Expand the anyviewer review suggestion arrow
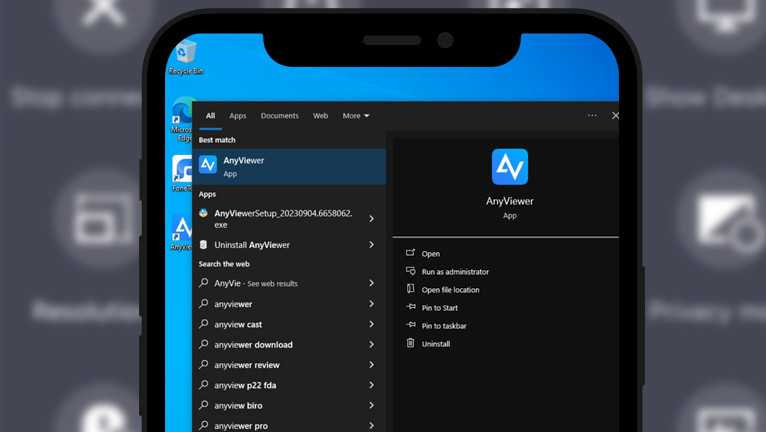This screenshot has width=766, height=432. click(x=372, y=365)
